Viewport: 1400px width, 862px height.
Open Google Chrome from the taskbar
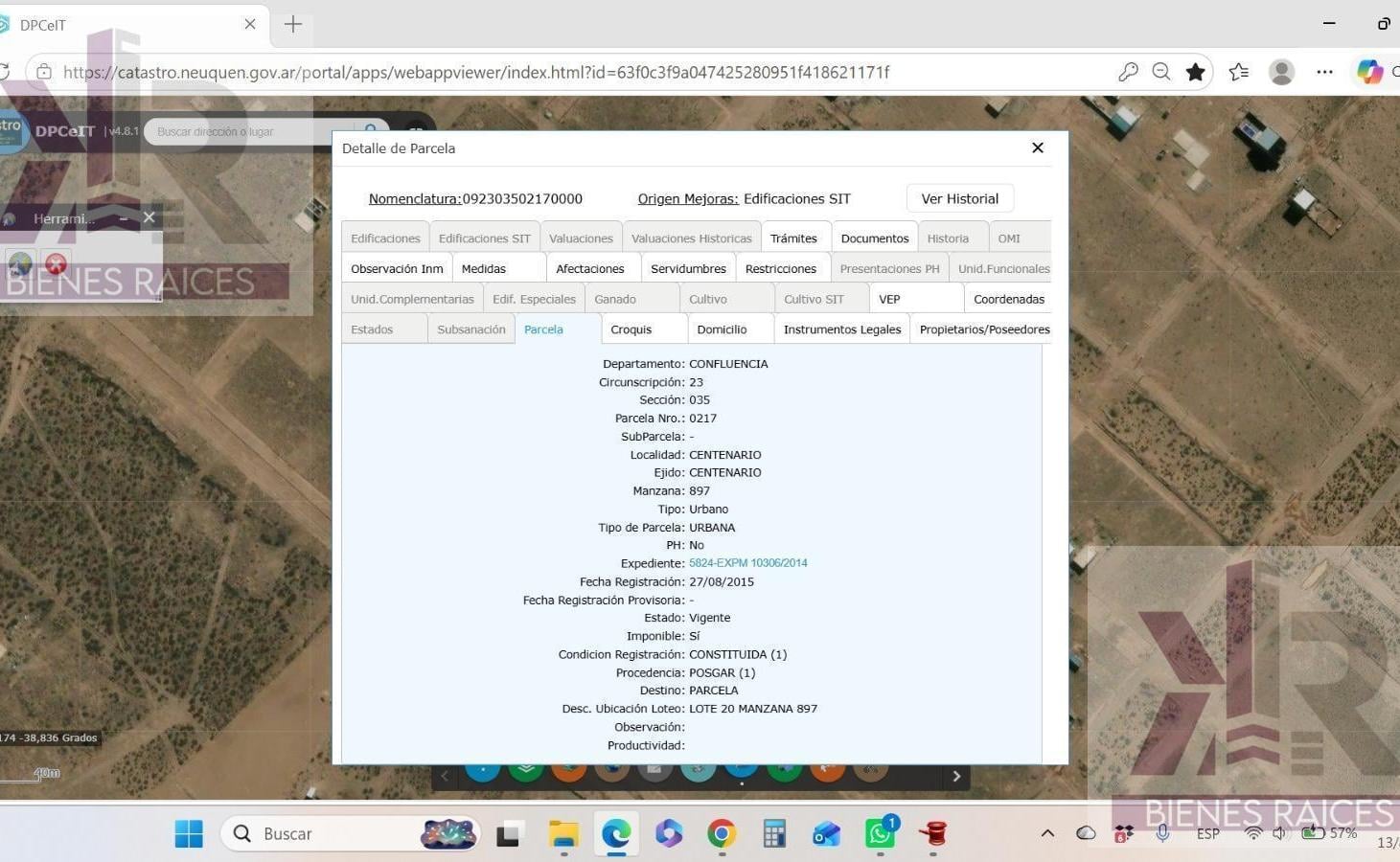tap(722, 834)
